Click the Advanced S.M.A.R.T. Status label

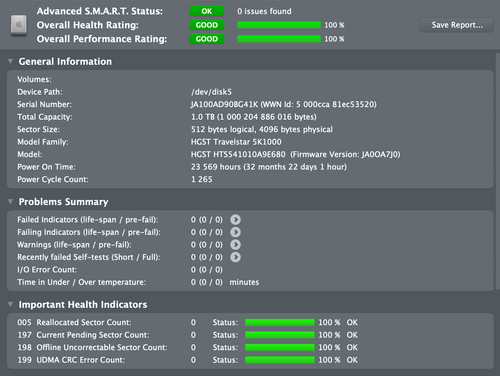coord(100,11)
